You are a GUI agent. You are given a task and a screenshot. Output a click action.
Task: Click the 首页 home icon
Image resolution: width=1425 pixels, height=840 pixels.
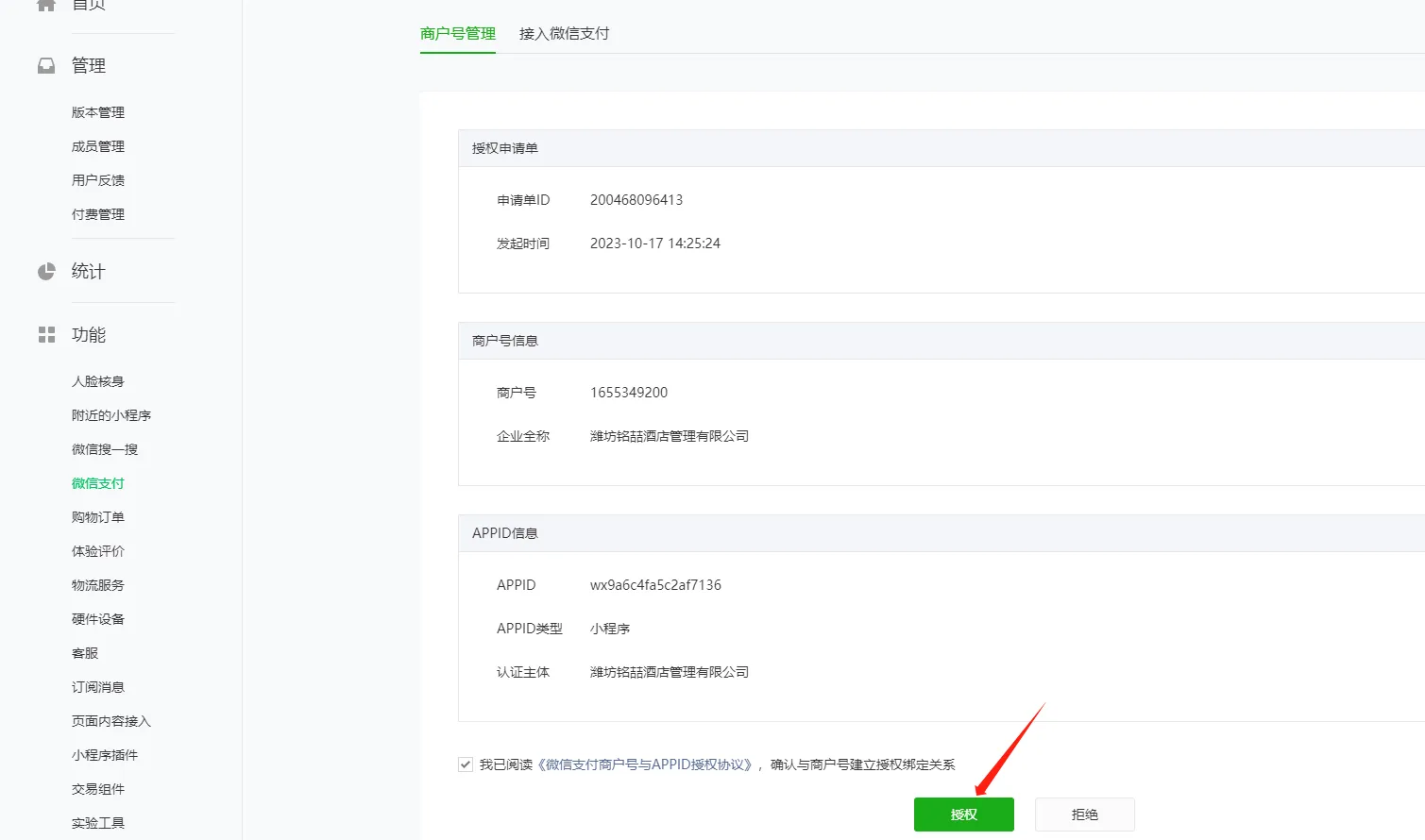[44, 3]
